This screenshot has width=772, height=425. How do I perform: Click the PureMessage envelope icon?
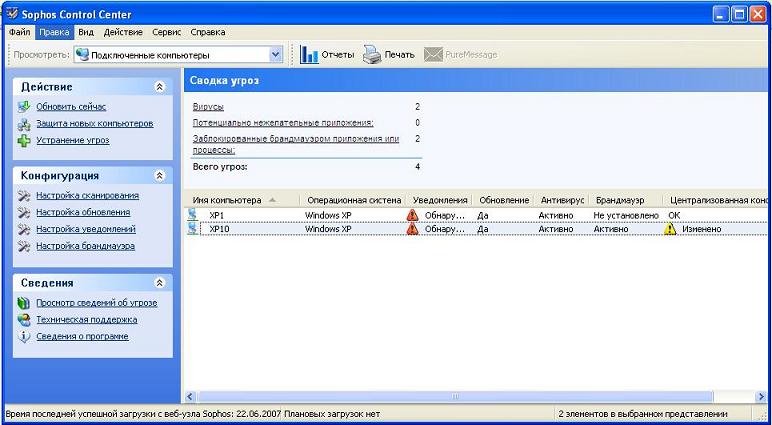[x=433, y=55]
